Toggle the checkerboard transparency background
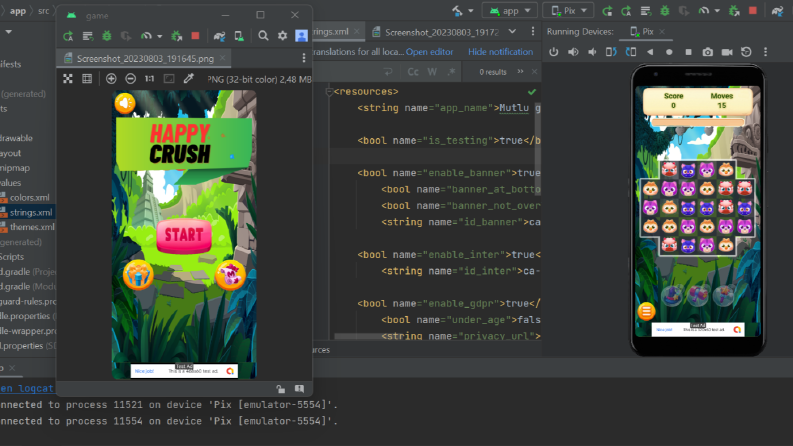The width and height of the screenshot is (793, 446). (x=68, y=78)
